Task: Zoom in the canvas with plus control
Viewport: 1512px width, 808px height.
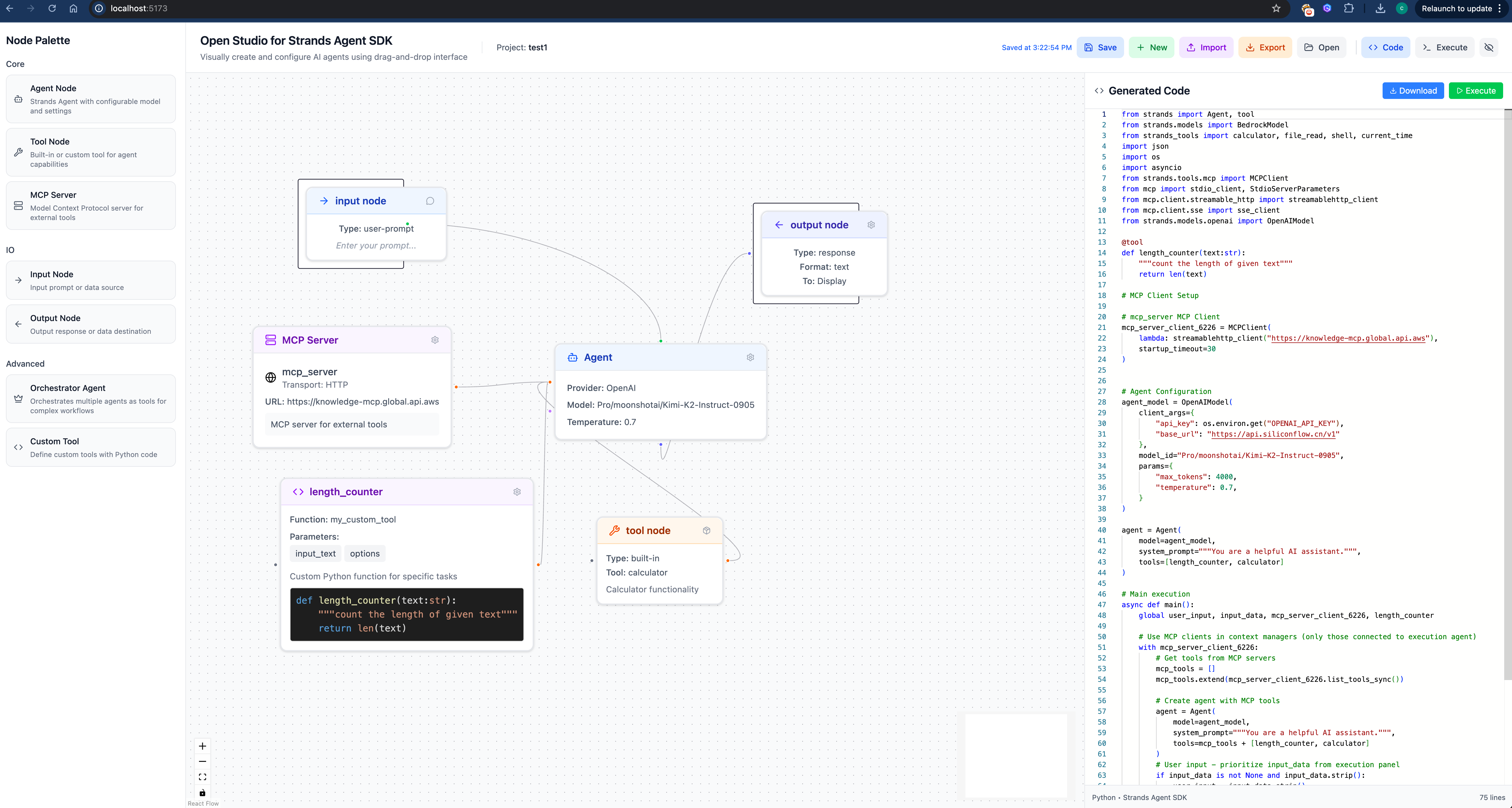Action: click(x=203, y=746)
